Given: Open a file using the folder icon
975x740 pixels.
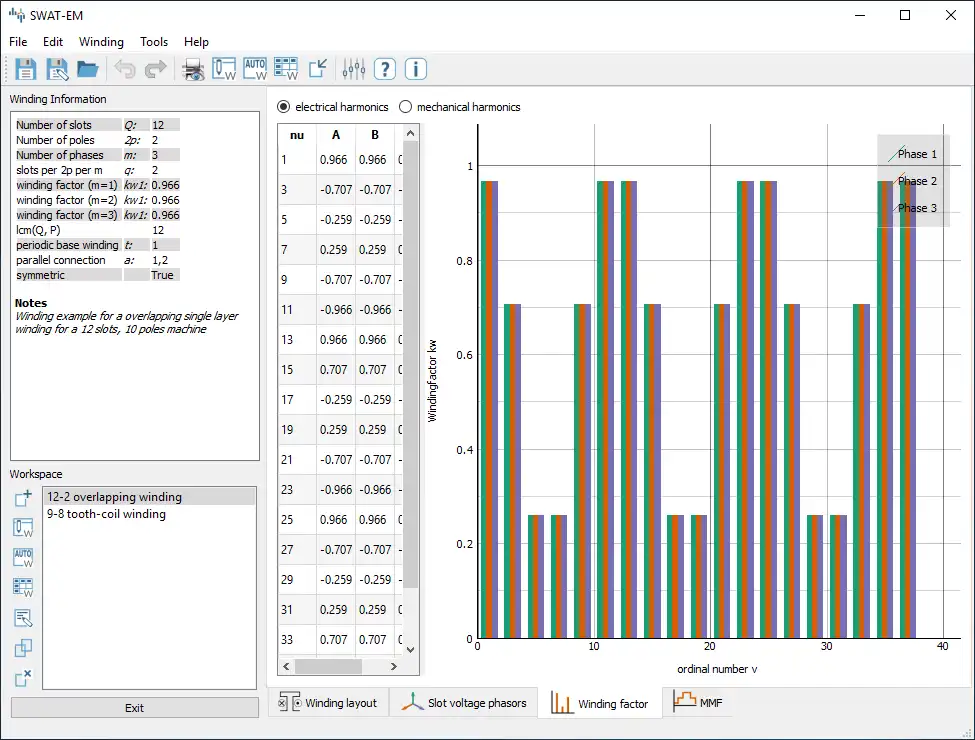Looking at the screenshot, I should [88, 69].
